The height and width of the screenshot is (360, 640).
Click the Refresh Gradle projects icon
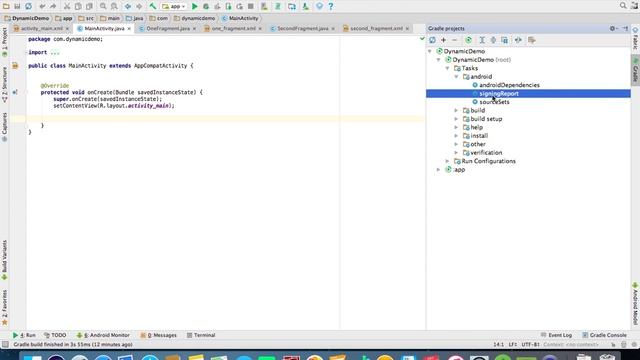tap(432, 40)
